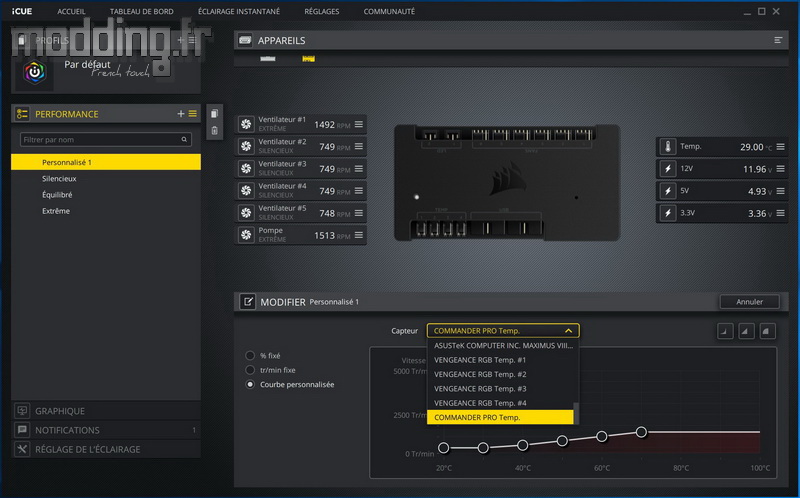Delete the selected profile with trash icon
The height and width of the screenshot is (498, 800).
pos(214,131)
